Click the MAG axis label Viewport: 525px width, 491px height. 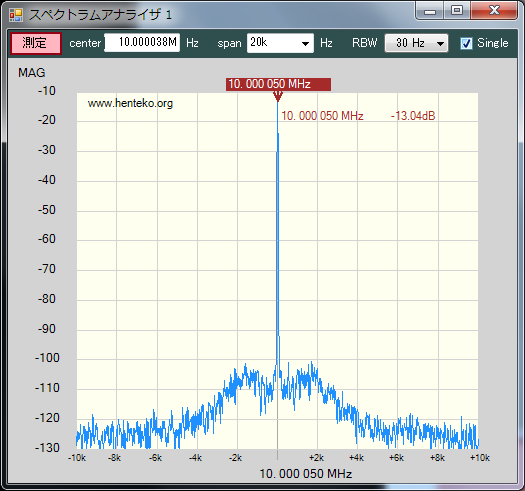[x=31, y=73]
